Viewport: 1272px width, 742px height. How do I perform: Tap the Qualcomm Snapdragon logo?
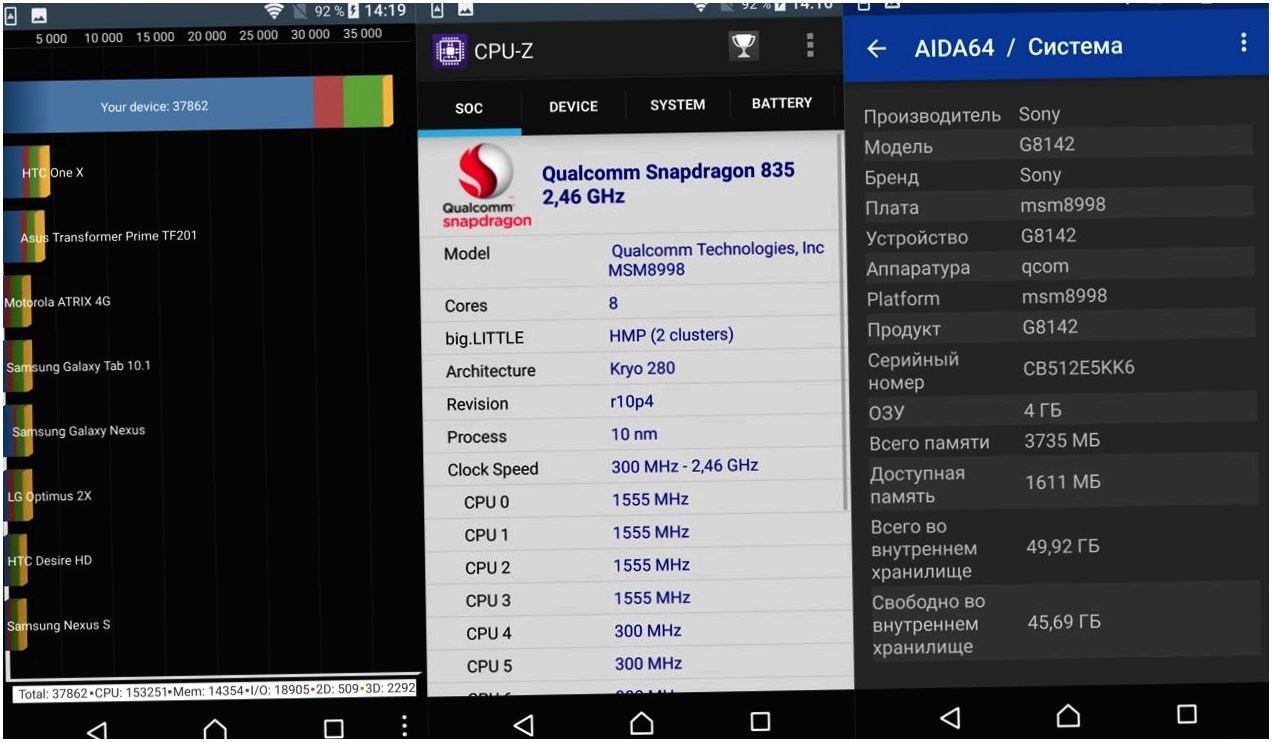485,187
